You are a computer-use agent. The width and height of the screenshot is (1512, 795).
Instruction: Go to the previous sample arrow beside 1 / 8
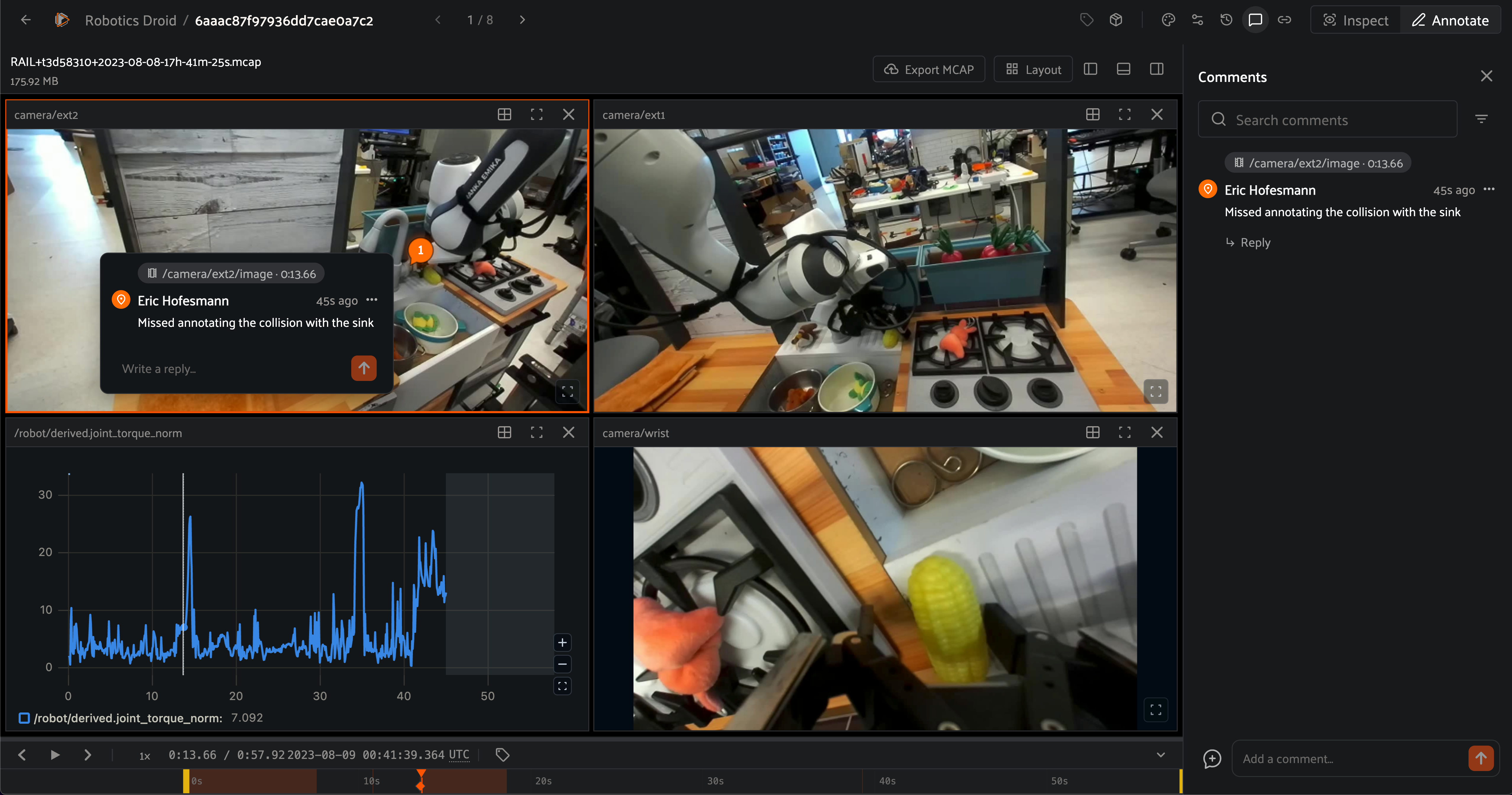click(438, 20)
